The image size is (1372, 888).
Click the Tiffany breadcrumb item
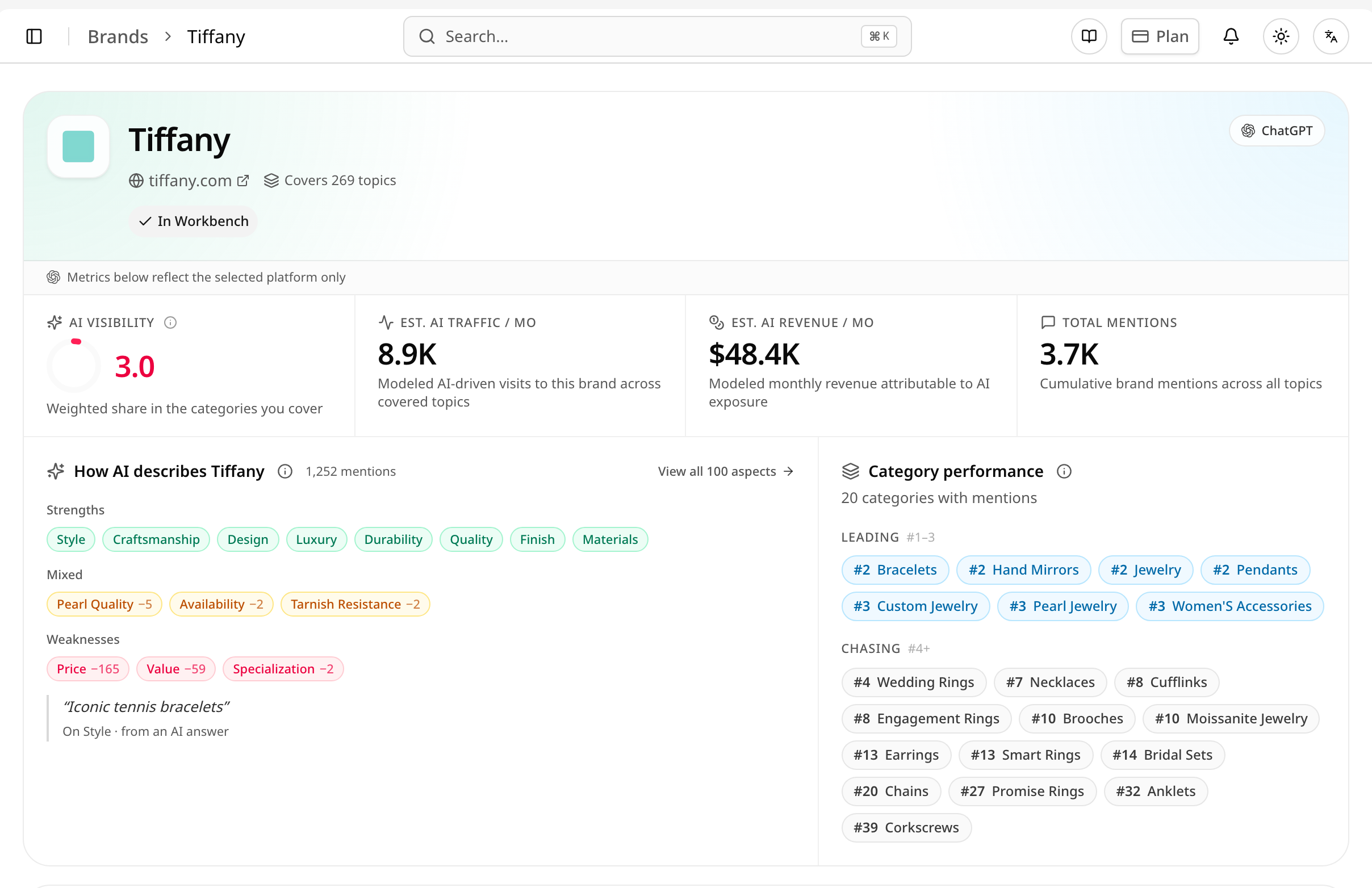[x=216, y=36]
